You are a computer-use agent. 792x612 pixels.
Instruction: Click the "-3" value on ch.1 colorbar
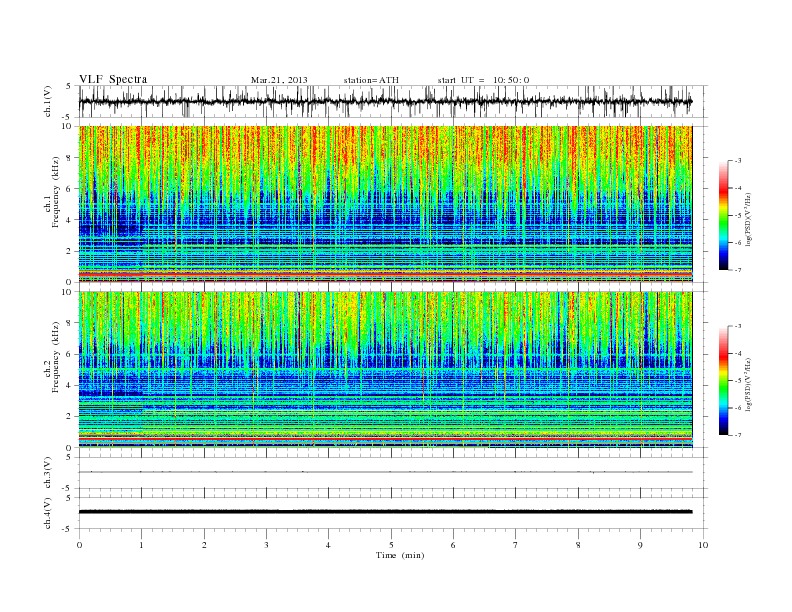[738, 161]
